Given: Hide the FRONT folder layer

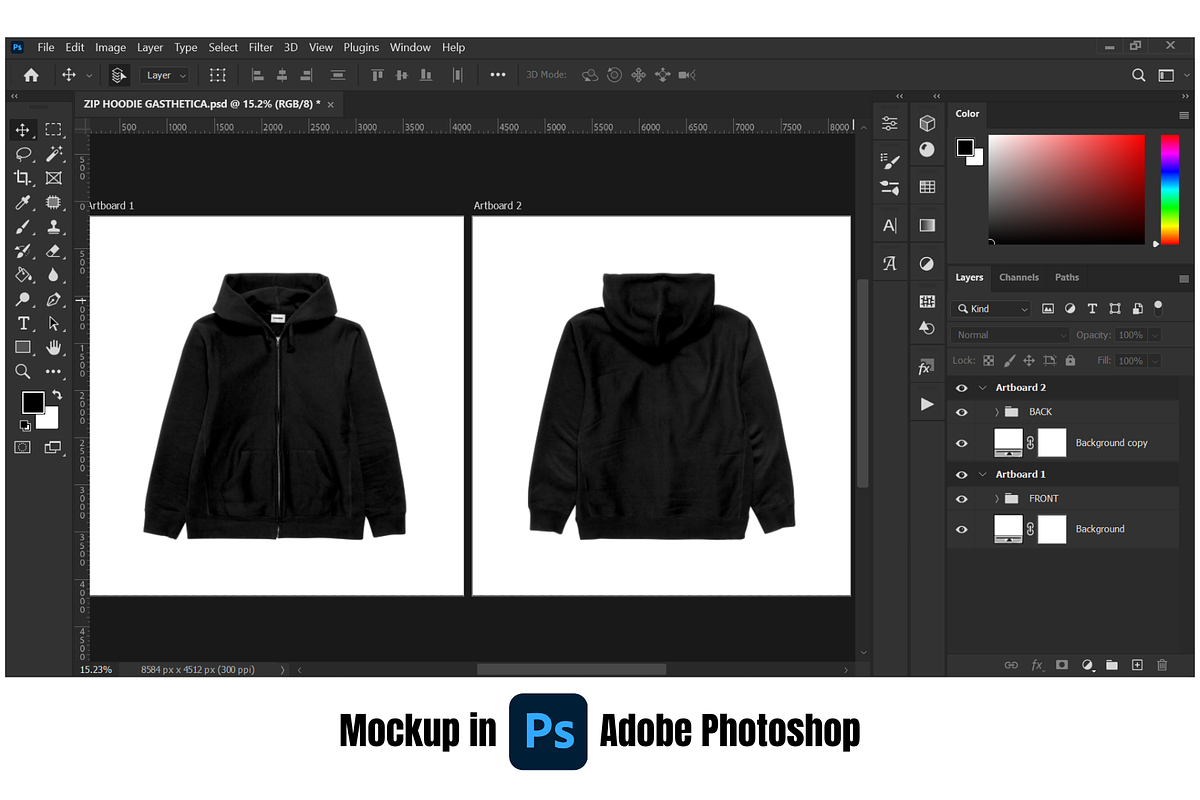Looking at the screenshot, I should (962, 499).
